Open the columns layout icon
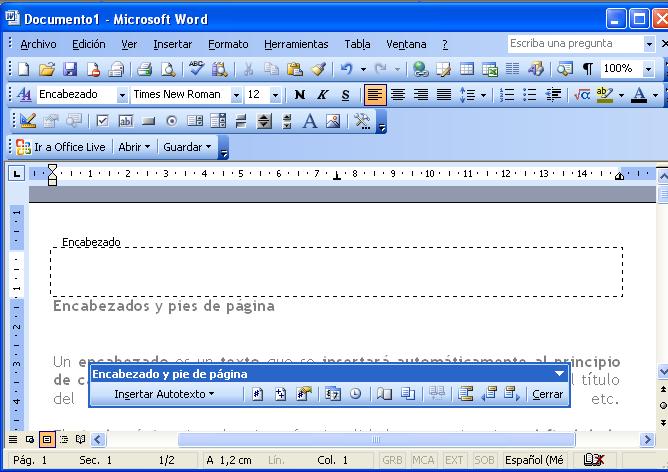The image size is (668, 472). pyautogui.click(x=513, y=69)
